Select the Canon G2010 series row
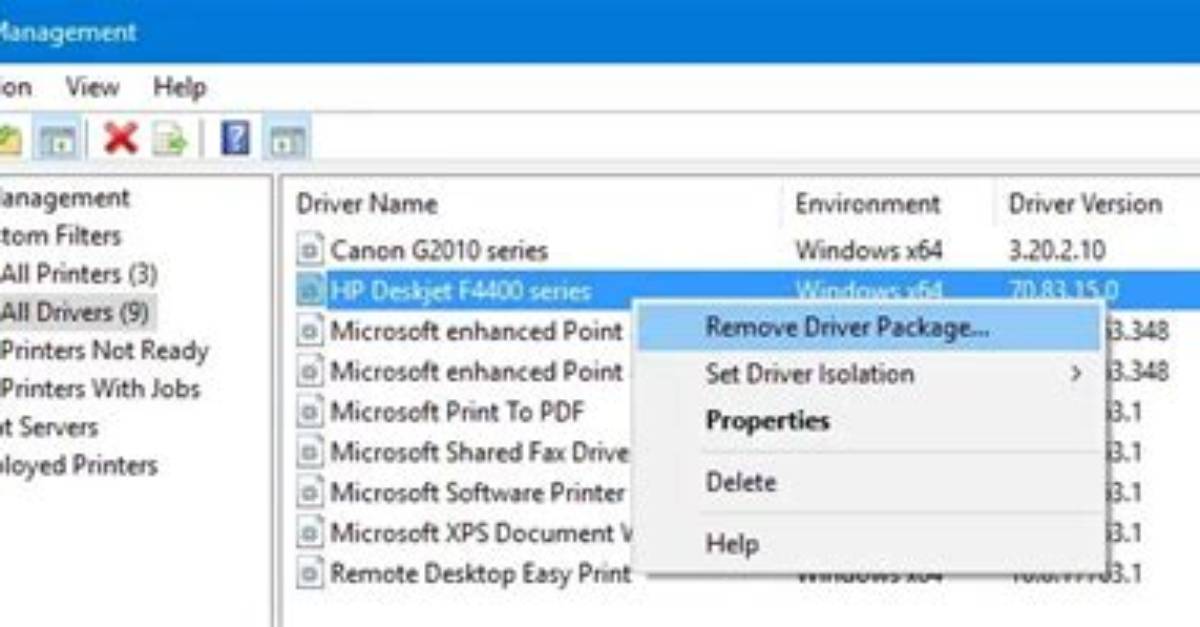 click(744, 250)
